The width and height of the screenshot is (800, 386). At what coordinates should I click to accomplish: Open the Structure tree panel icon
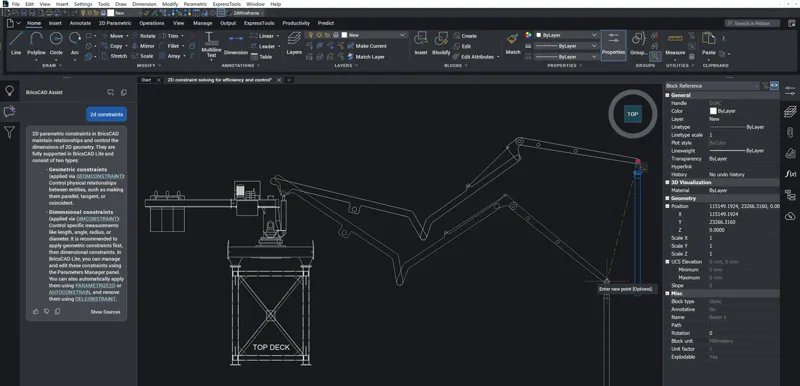tap(790, 195)
